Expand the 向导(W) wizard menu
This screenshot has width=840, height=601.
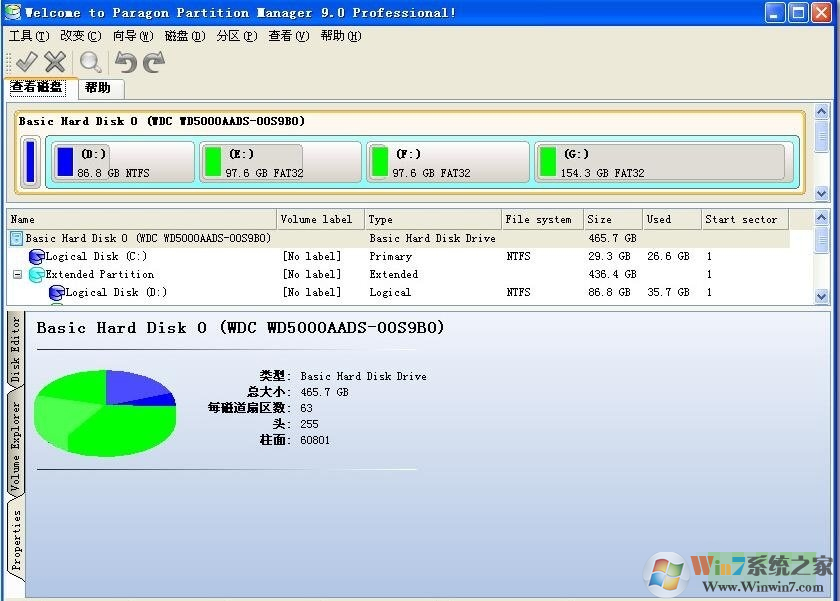click(131, 35)
